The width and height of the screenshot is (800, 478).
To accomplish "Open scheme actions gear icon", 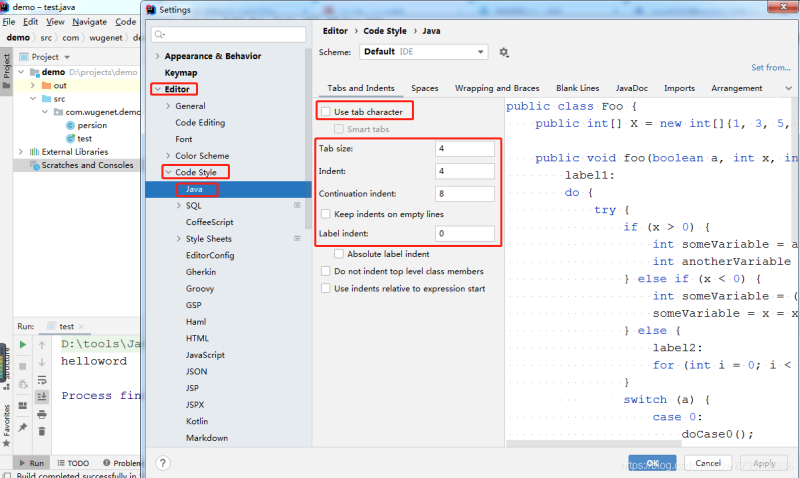I will [x=504, y=52].
